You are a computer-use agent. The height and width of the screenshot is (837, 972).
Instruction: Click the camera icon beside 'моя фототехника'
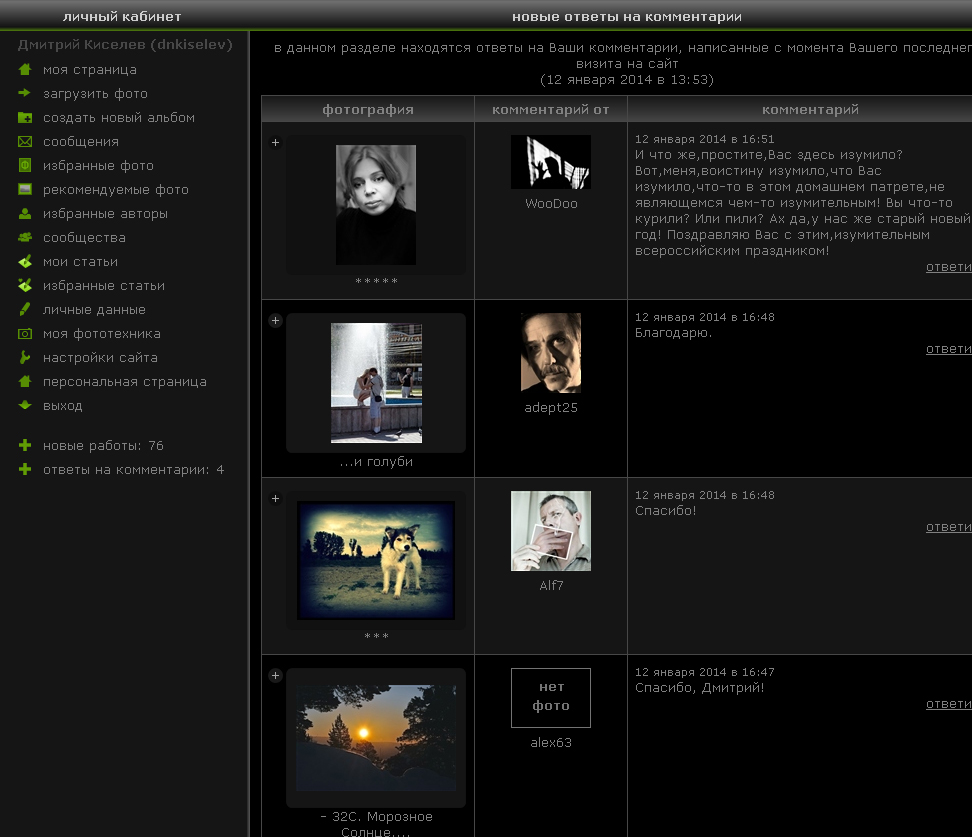(x=25, y=334)
